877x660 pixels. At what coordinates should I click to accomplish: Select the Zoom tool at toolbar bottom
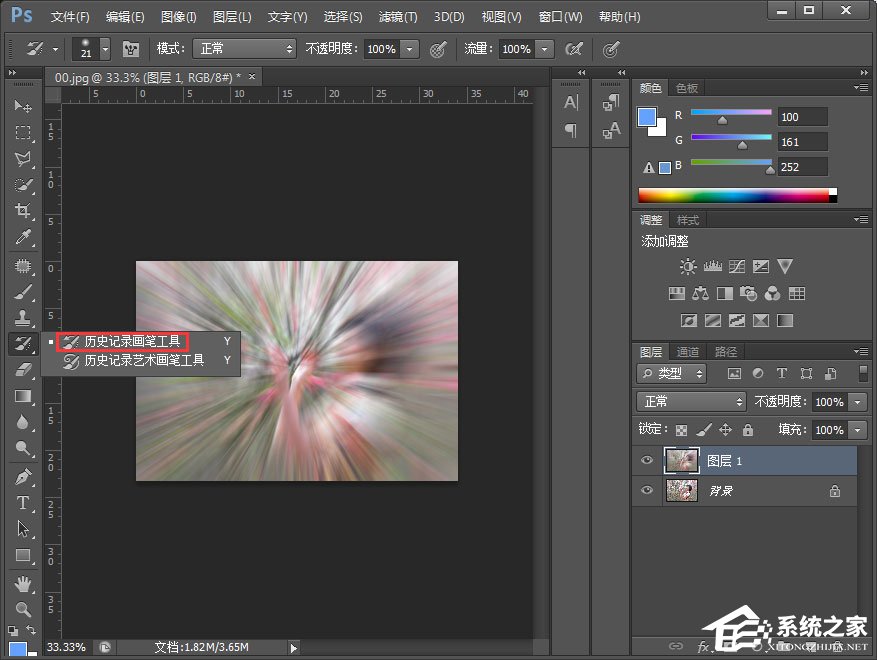click(x=23, y=609)
